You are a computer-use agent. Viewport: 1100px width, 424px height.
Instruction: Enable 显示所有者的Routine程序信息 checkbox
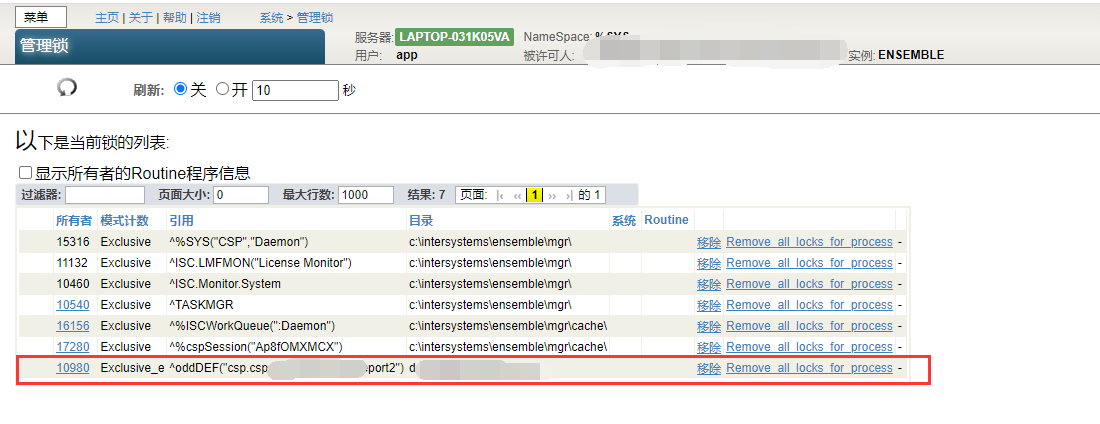[26, 172]
